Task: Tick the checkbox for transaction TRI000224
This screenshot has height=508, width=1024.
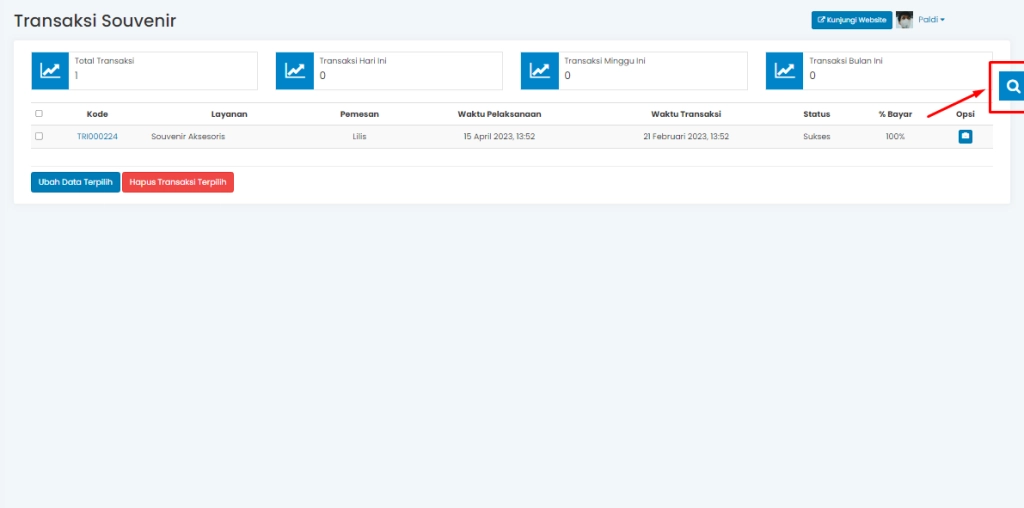Action: (39, 136)
